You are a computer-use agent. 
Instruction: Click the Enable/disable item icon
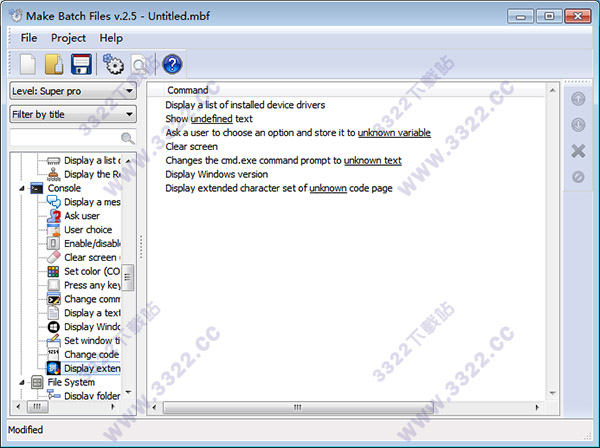click(x=53, y=243)
